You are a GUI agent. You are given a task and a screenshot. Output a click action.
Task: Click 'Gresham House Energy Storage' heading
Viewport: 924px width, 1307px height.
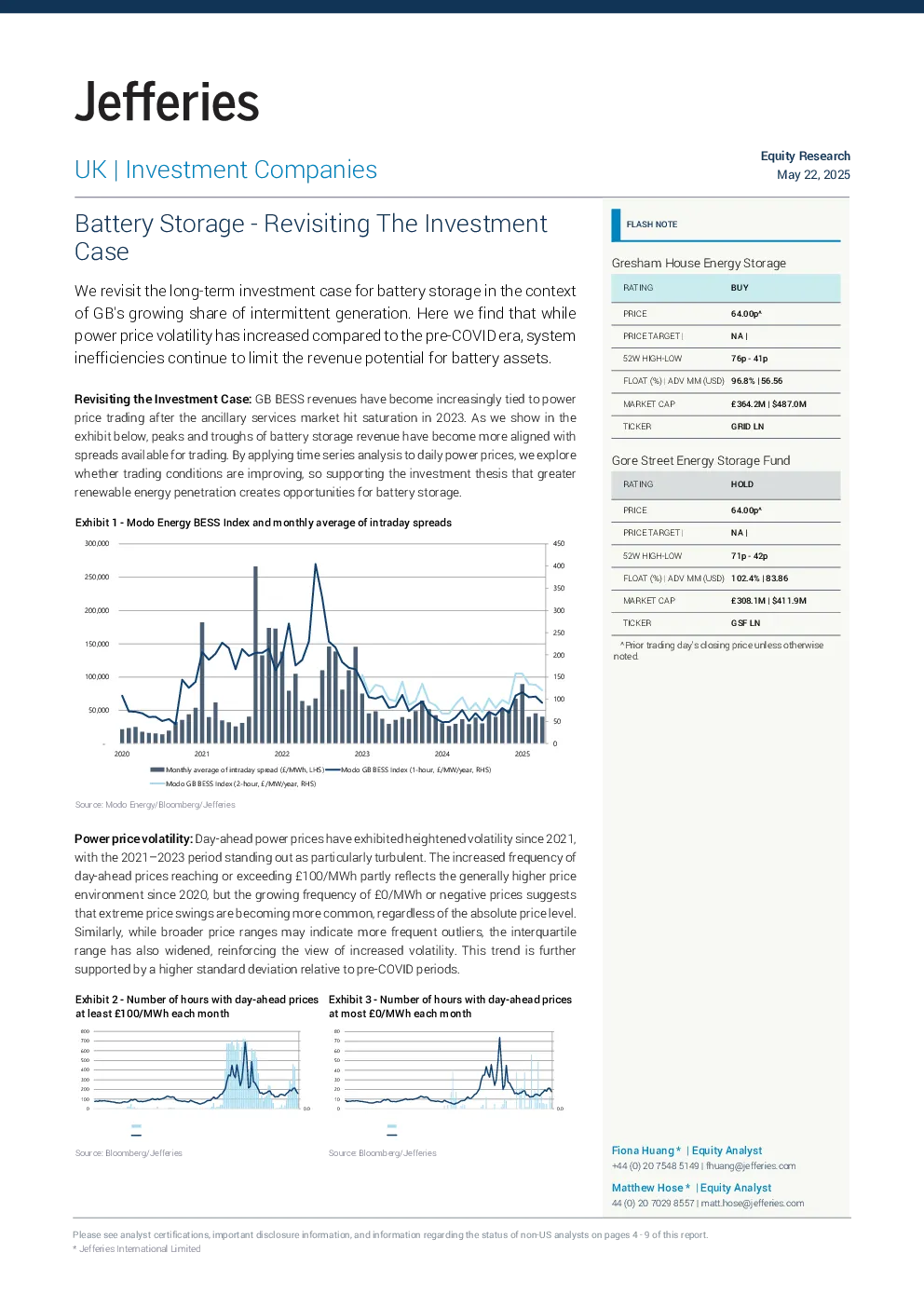[699, 263]
